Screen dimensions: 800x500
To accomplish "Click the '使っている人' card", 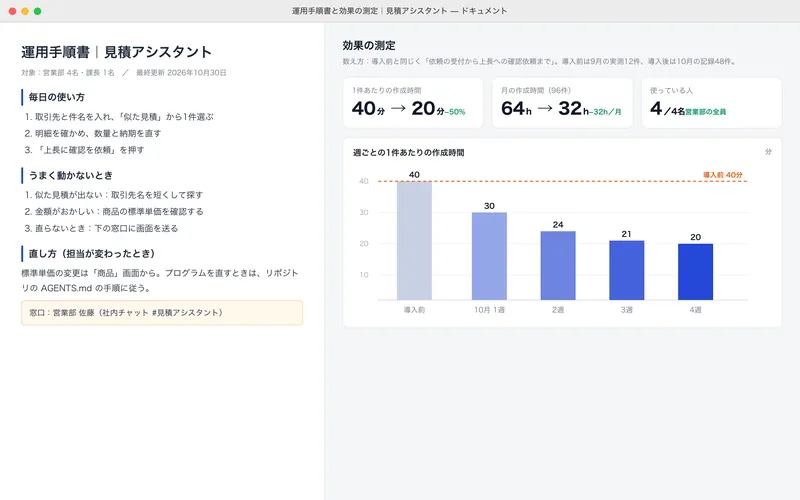I will (x=711, y=103).
